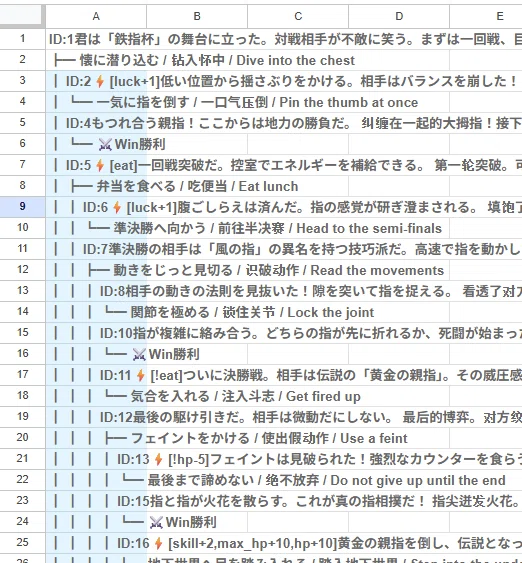The image size is (522, 563).
Task: Click empty cell D16
Action: (399, 354)
